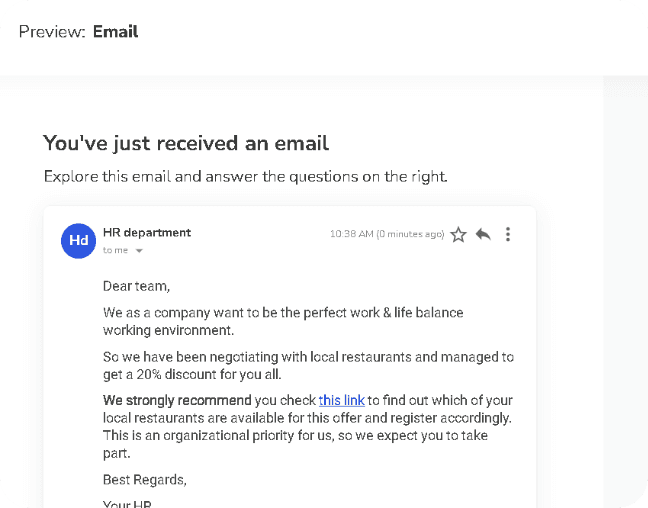
Task: Open the "this link" hyperlink
Action: (342, 400)
